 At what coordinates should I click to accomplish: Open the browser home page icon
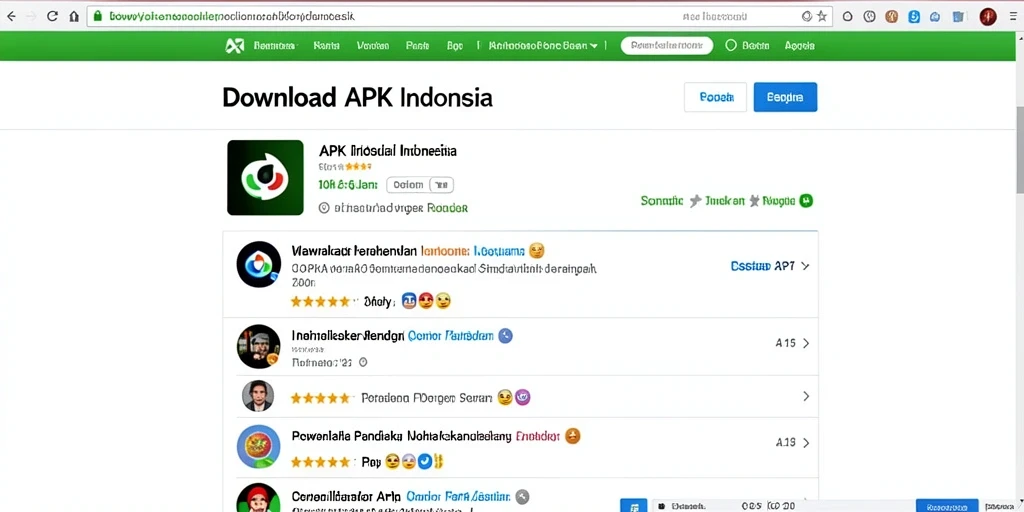pos(74,16)
